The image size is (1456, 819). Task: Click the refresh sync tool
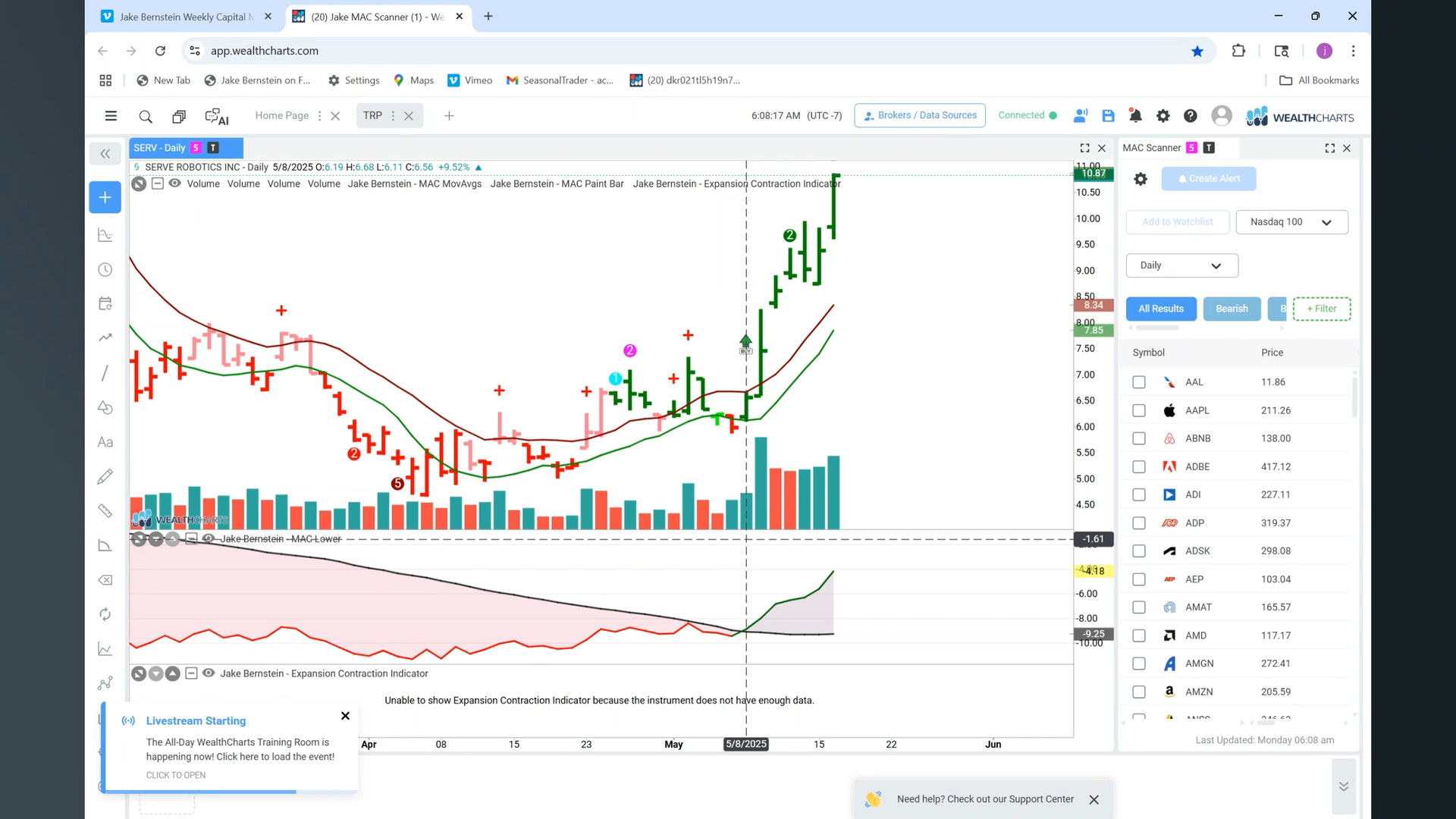pyautogui.click(x=105, y=614)
